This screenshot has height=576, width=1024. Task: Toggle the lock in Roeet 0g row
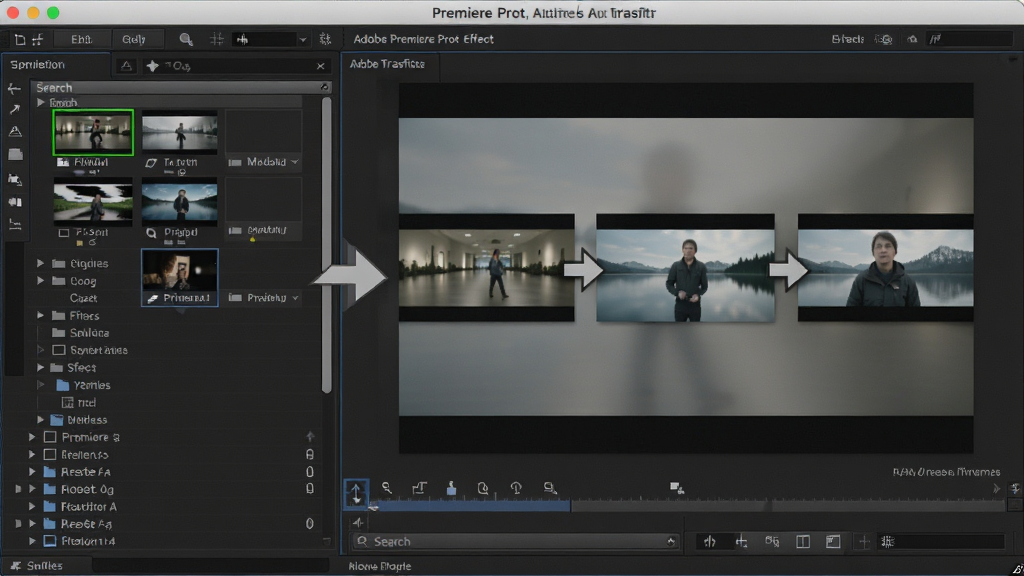click(x=310, y=488)
